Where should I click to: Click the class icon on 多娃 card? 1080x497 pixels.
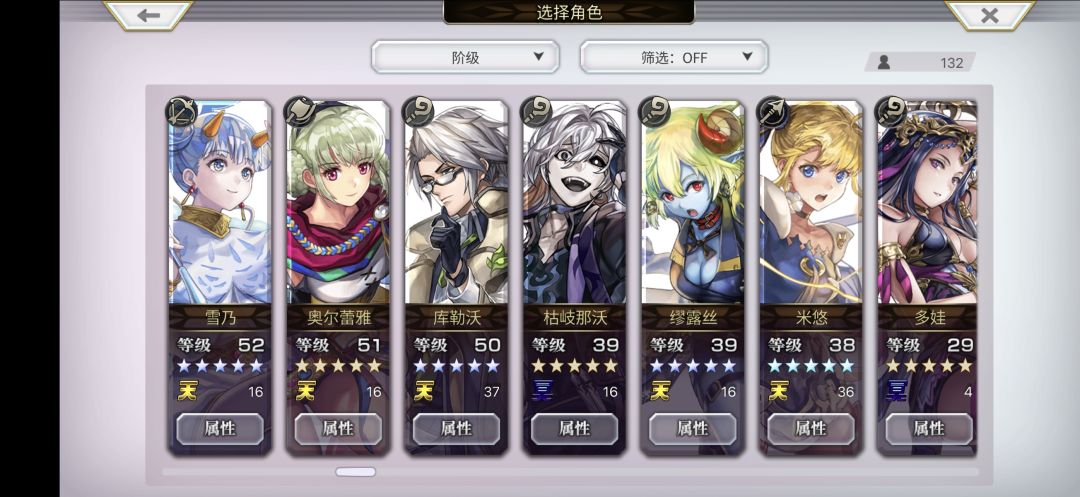[891, 112]
